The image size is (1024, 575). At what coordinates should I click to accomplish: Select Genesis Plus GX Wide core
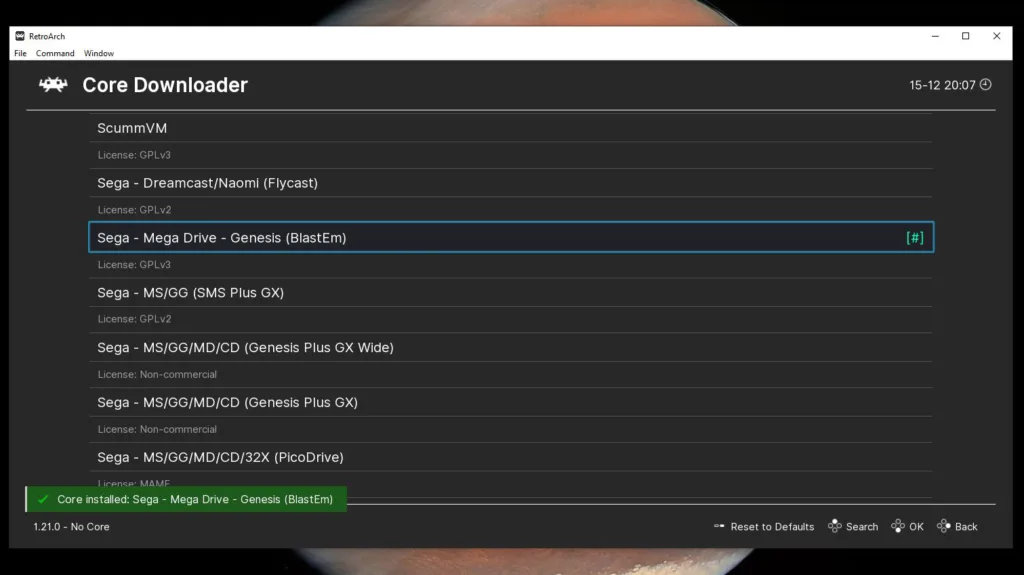tap(511, 348)
